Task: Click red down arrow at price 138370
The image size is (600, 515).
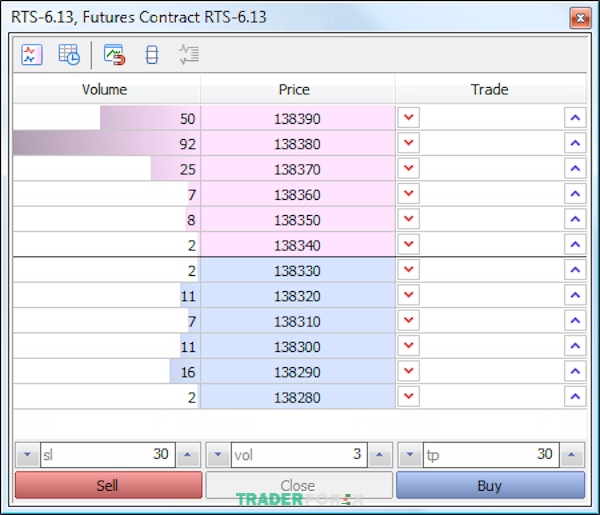Action: click(409, 168)
